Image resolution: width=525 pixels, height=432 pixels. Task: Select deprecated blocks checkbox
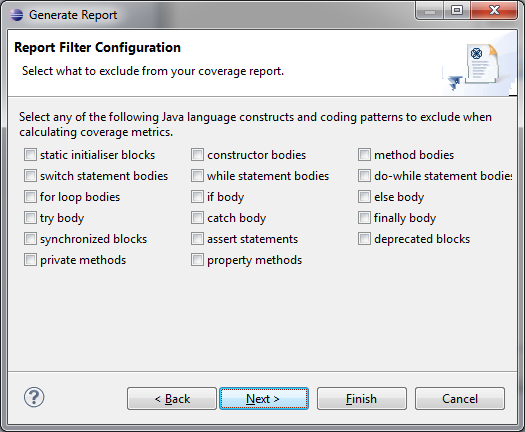pyautogui.click(x=364, y=239)
